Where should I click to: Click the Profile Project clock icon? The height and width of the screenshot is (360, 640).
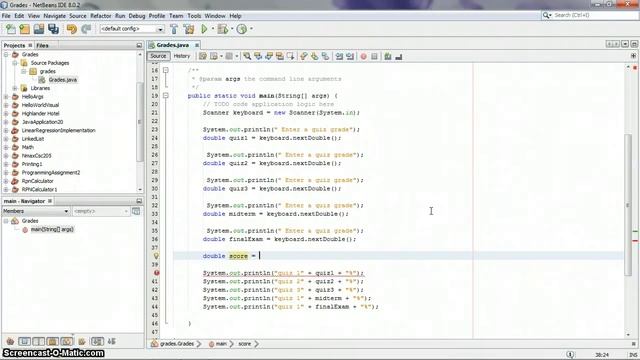tap(242, 29)
